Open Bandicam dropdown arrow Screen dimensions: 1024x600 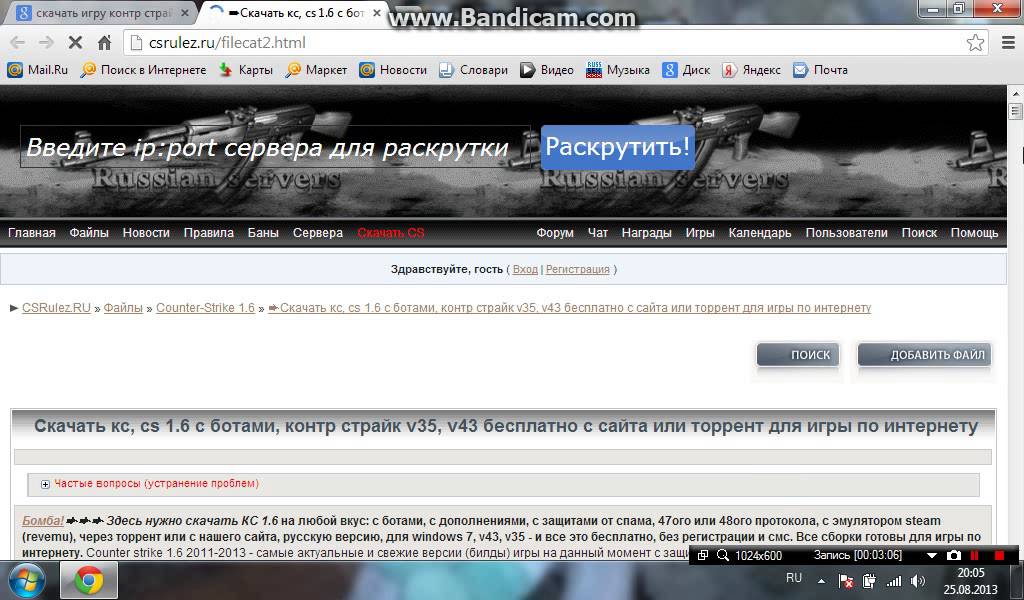(x=932, y=556)
